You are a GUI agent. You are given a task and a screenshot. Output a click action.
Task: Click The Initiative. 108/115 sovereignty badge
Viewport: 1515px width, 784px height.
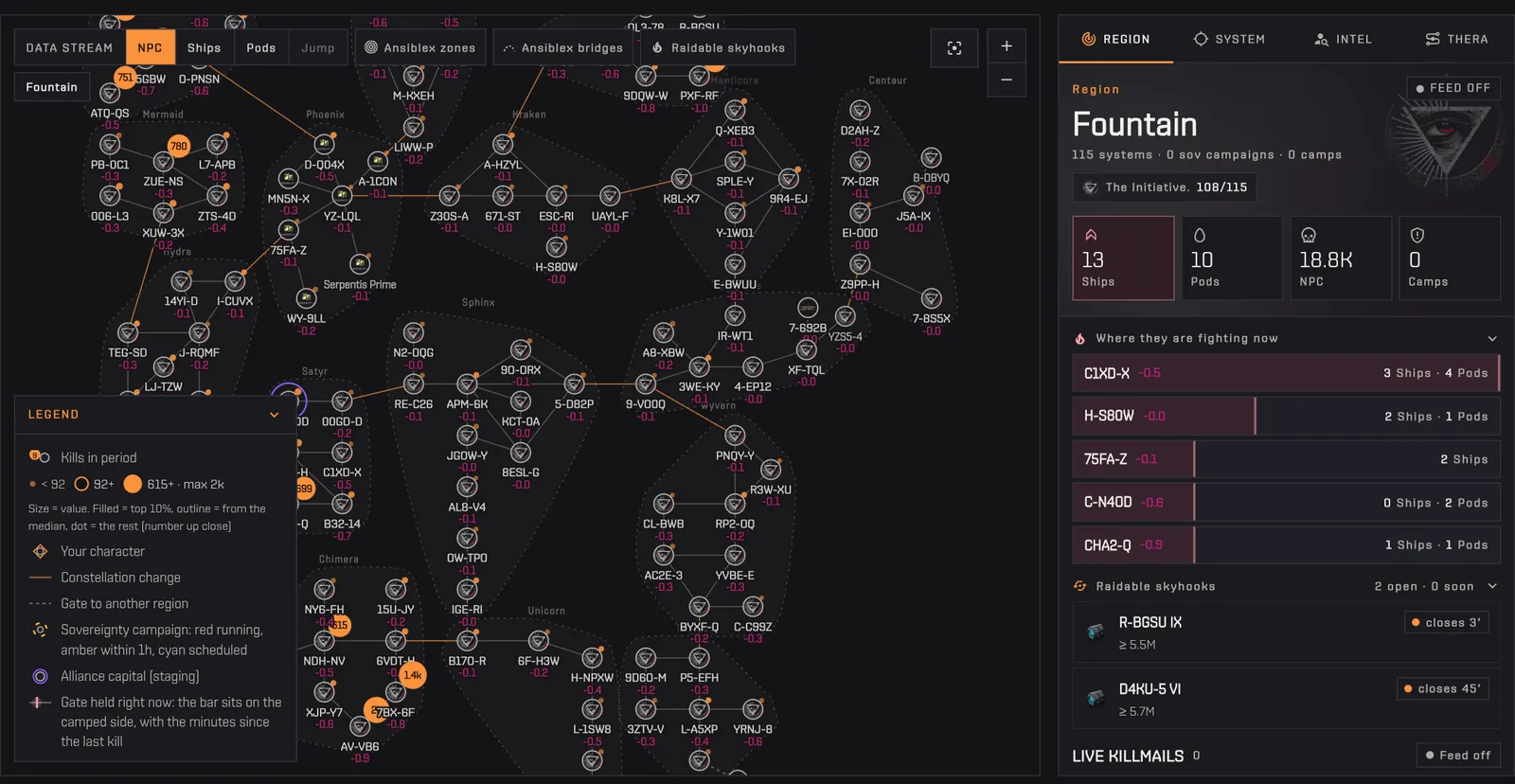coord(1165,187)
